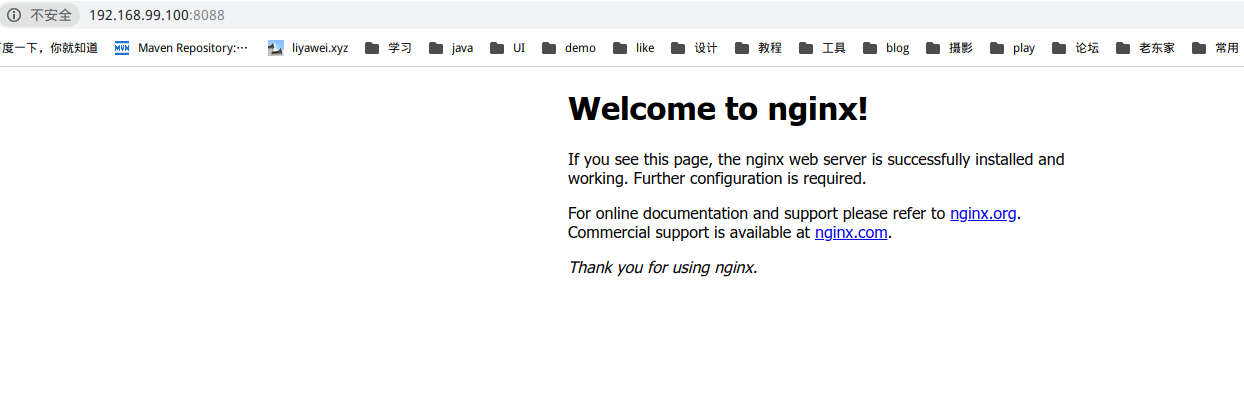
Task: Open the 老东家 bookmark folder
Action: [1146, 47]
